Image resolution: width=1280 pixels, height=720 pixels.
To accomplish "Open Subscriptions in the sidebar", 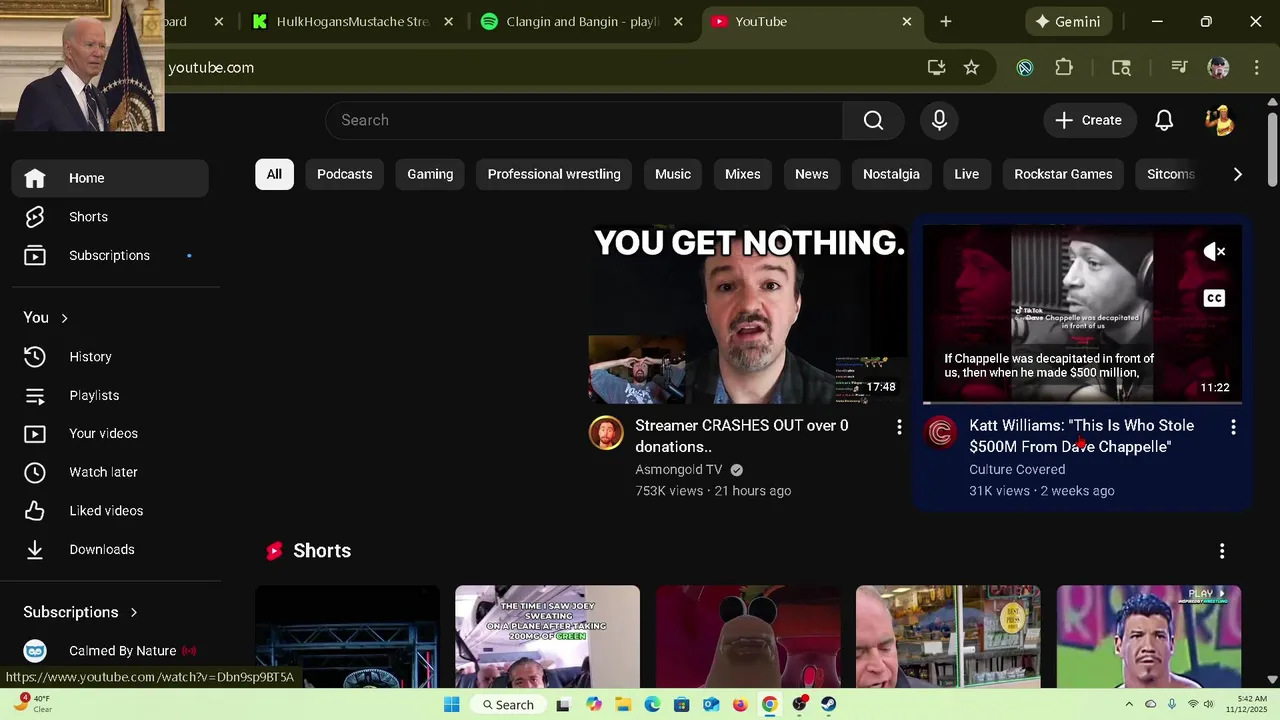I will (110, 256).
